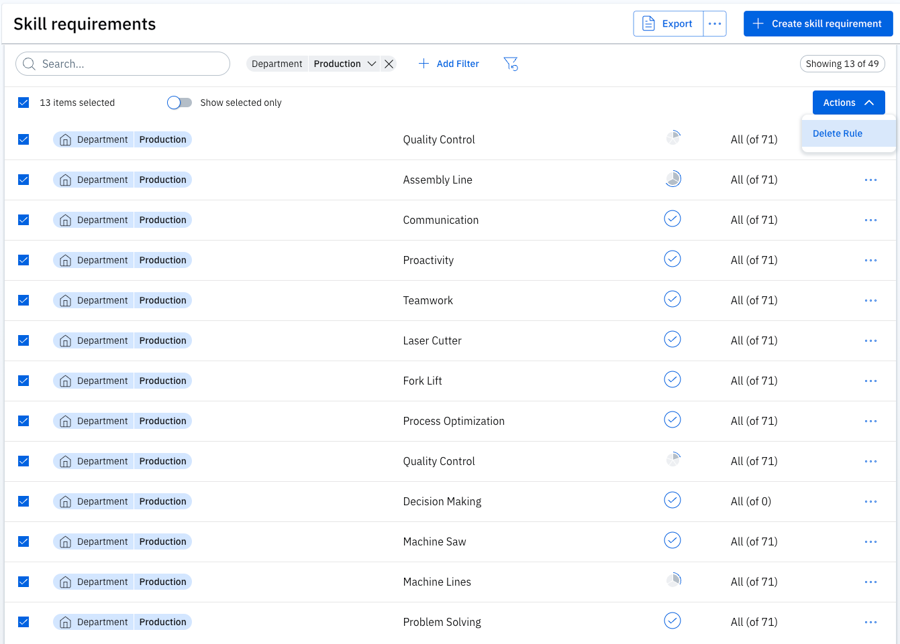The image size is (900, 644).
Task: Open the three-dot menu for the Teamwork row
Action: click(x=870, y=300)
